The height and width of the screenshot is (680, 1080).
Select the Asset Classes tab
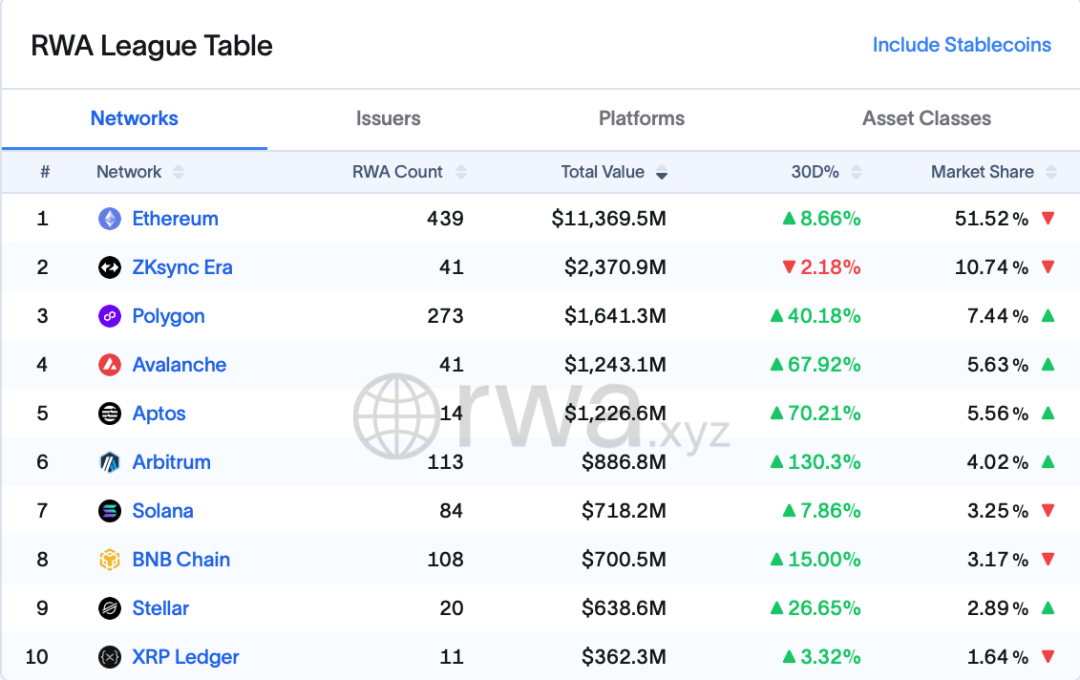926,118
